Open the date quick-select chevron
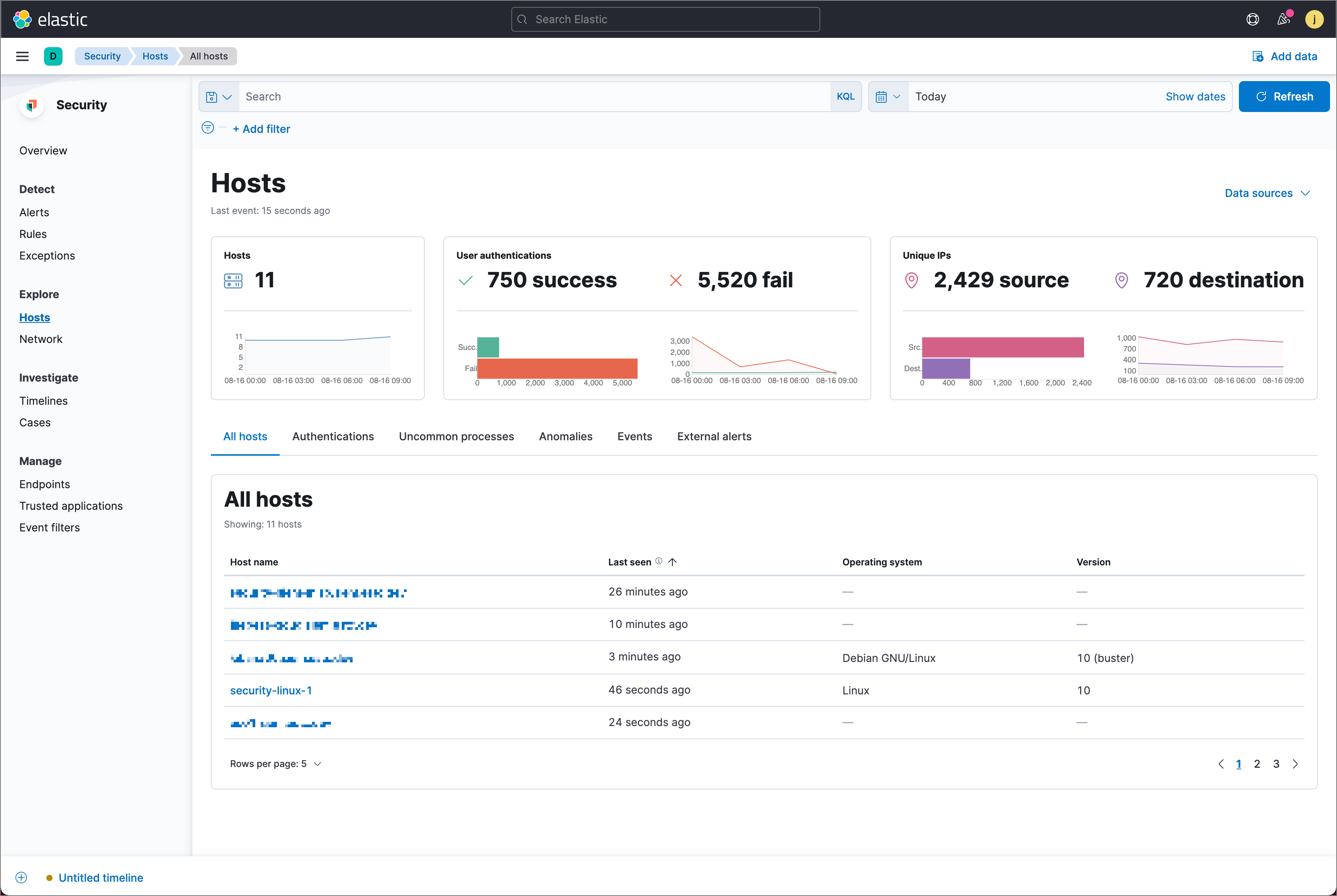The image size is (1337, 896). click(896, 96)
